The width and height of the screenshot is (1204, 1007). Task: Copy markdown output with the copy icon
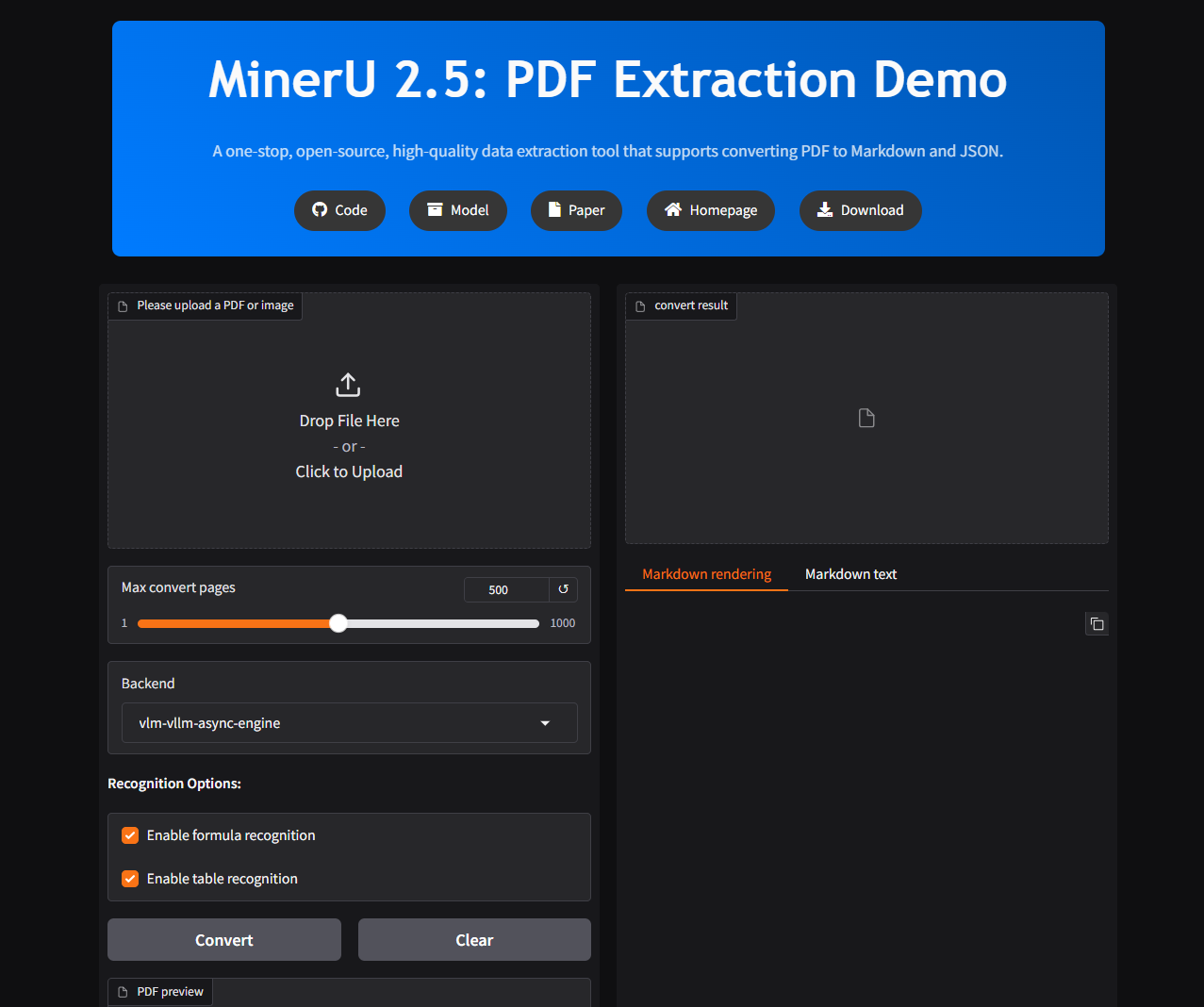[1097, 624]
